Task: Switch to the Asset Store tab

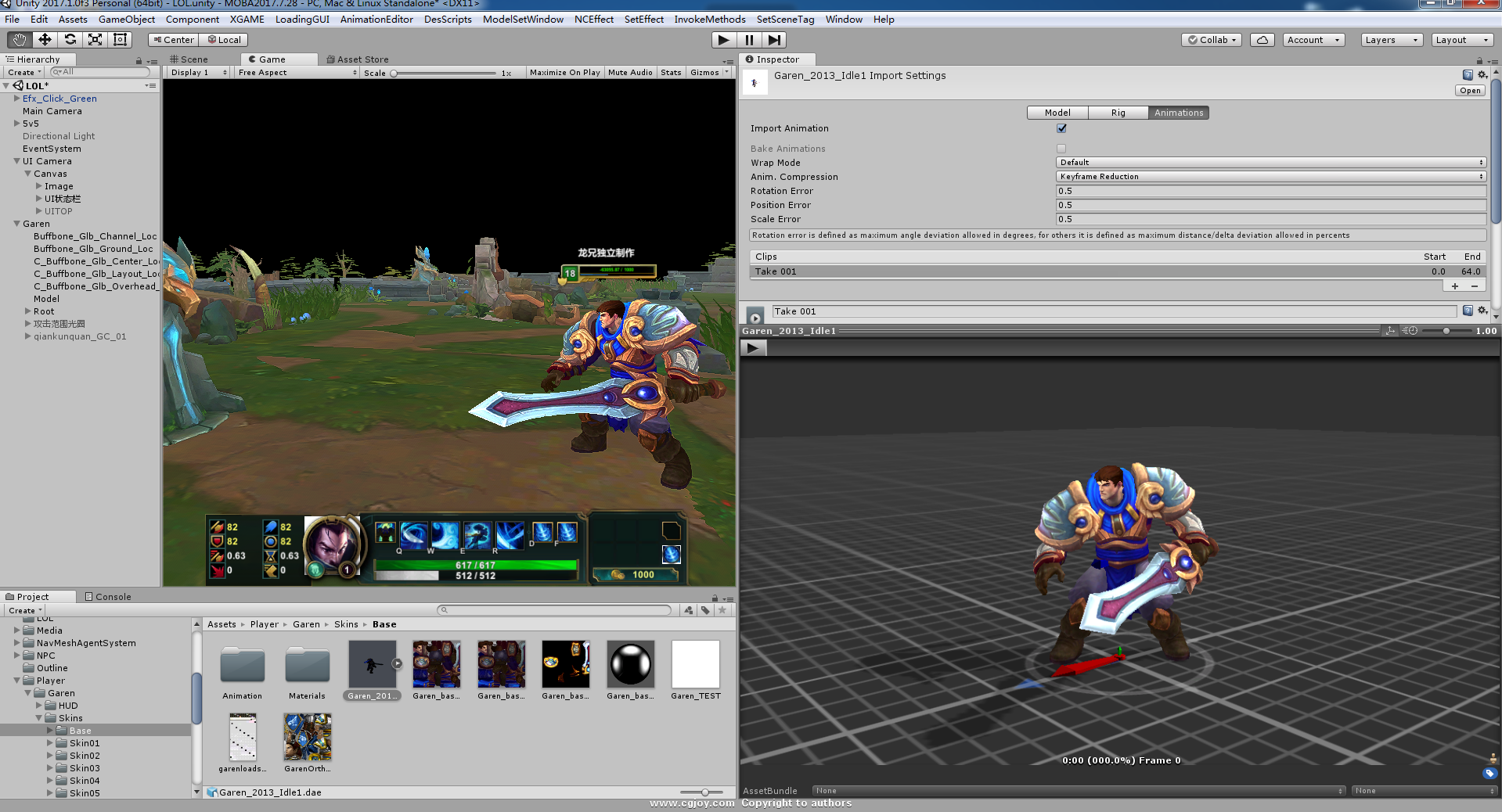Action: (358, 59)
